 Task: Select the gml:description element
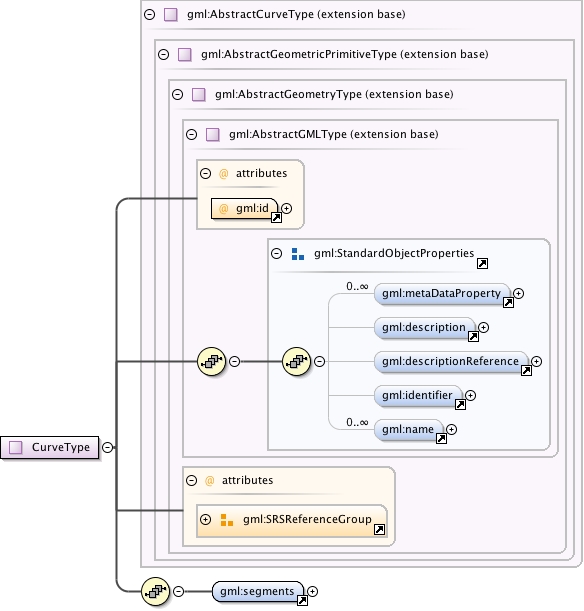tap(424, 327)
